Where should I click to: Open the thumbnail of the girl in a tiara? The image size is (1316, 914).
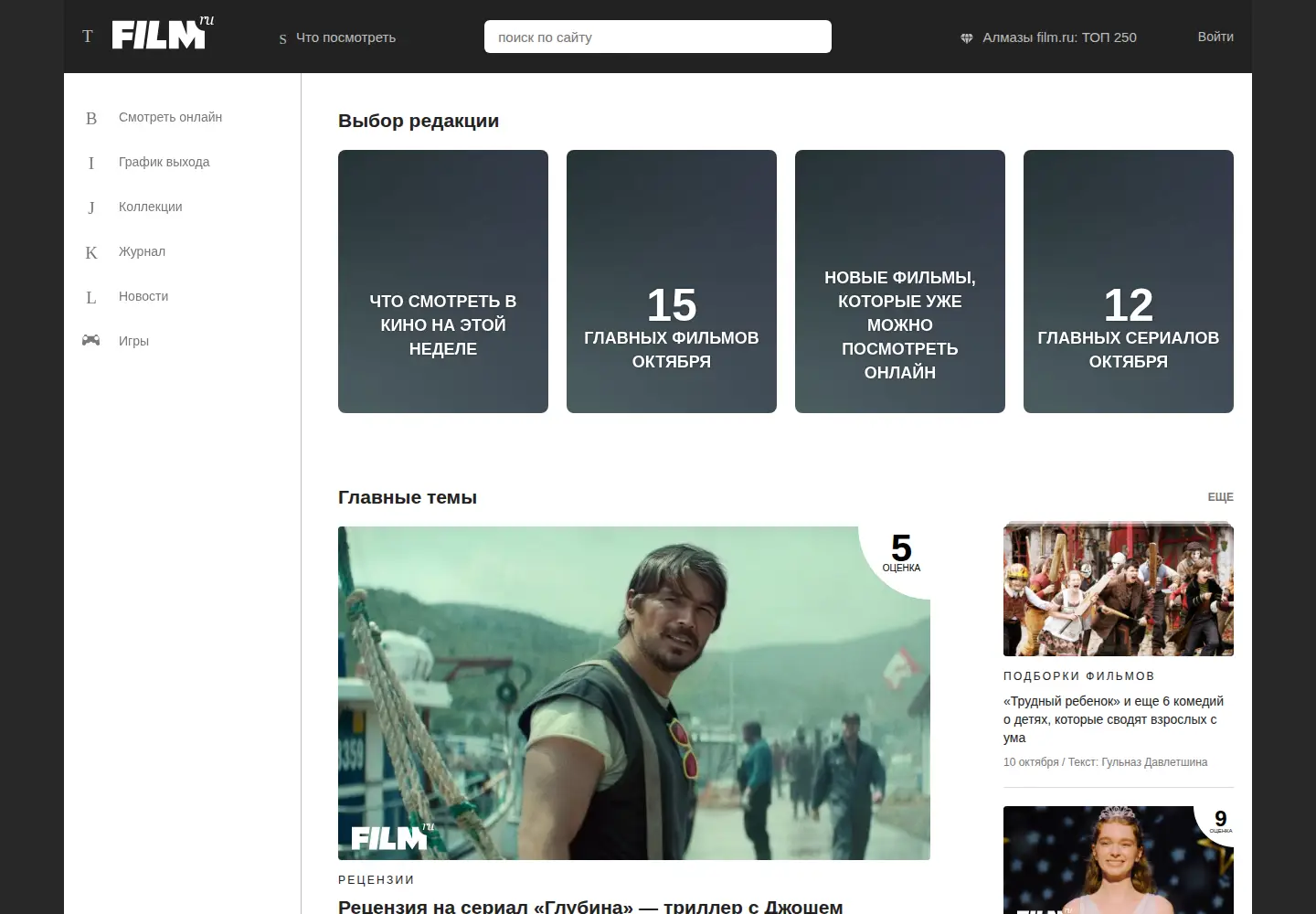pyautogui.click(x=1119, y=860)
